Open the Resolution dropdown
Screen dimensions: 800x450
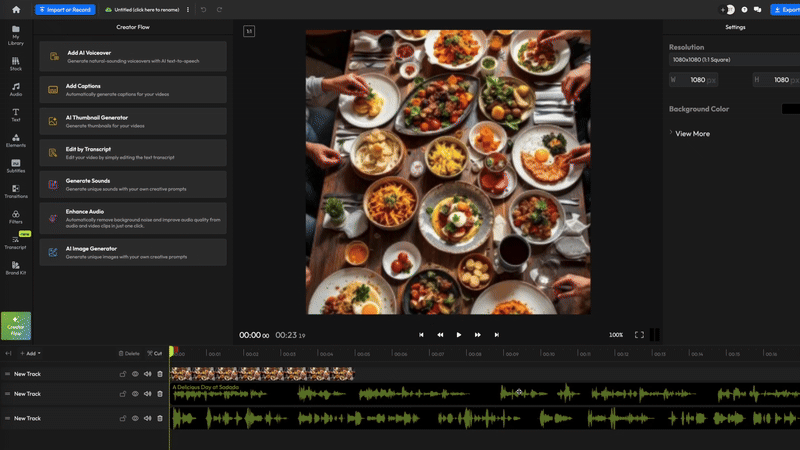(x=730, y=60)
